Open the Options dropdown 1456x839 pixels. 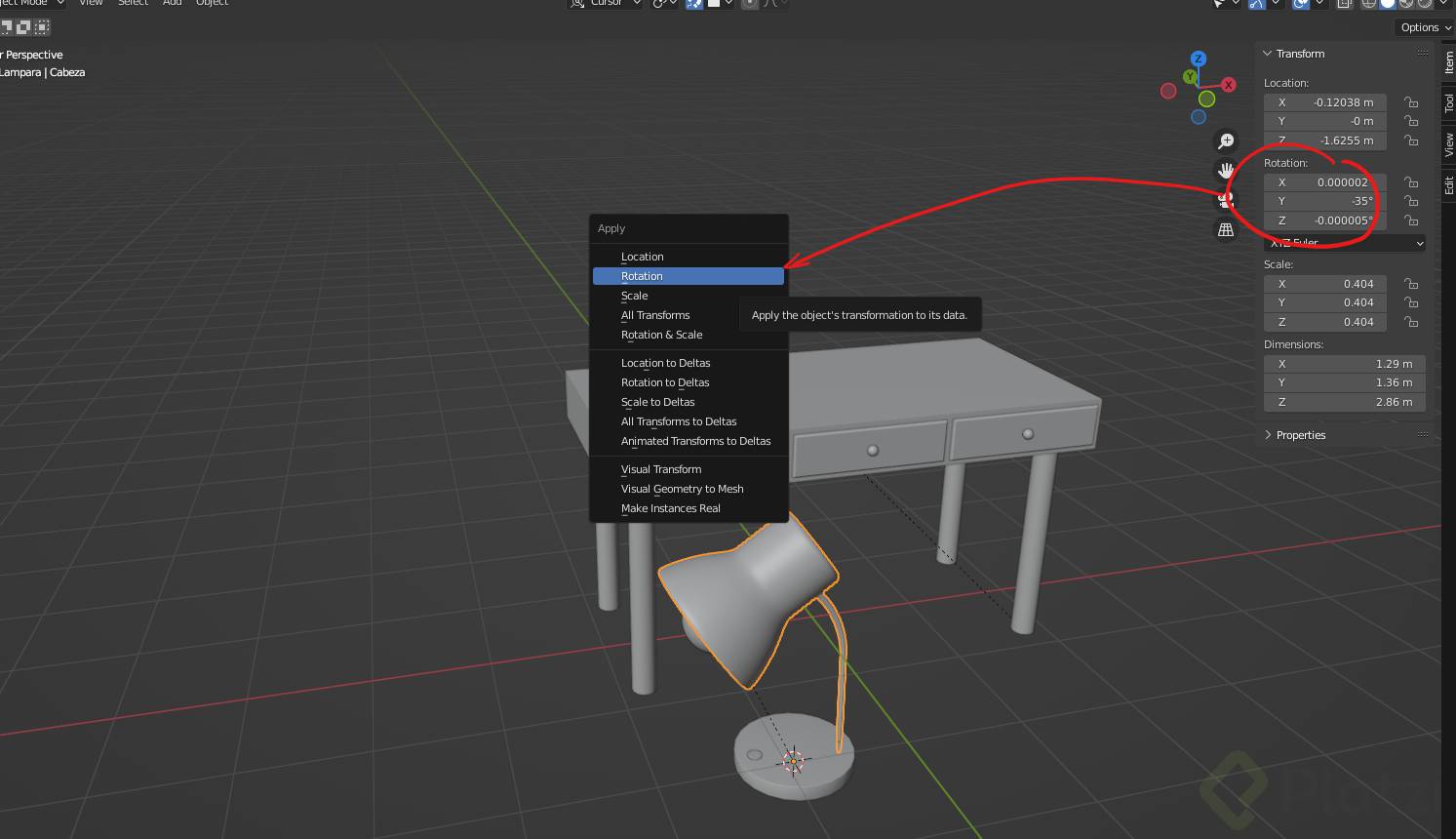pyautogui.click(x=1426, y=27)
